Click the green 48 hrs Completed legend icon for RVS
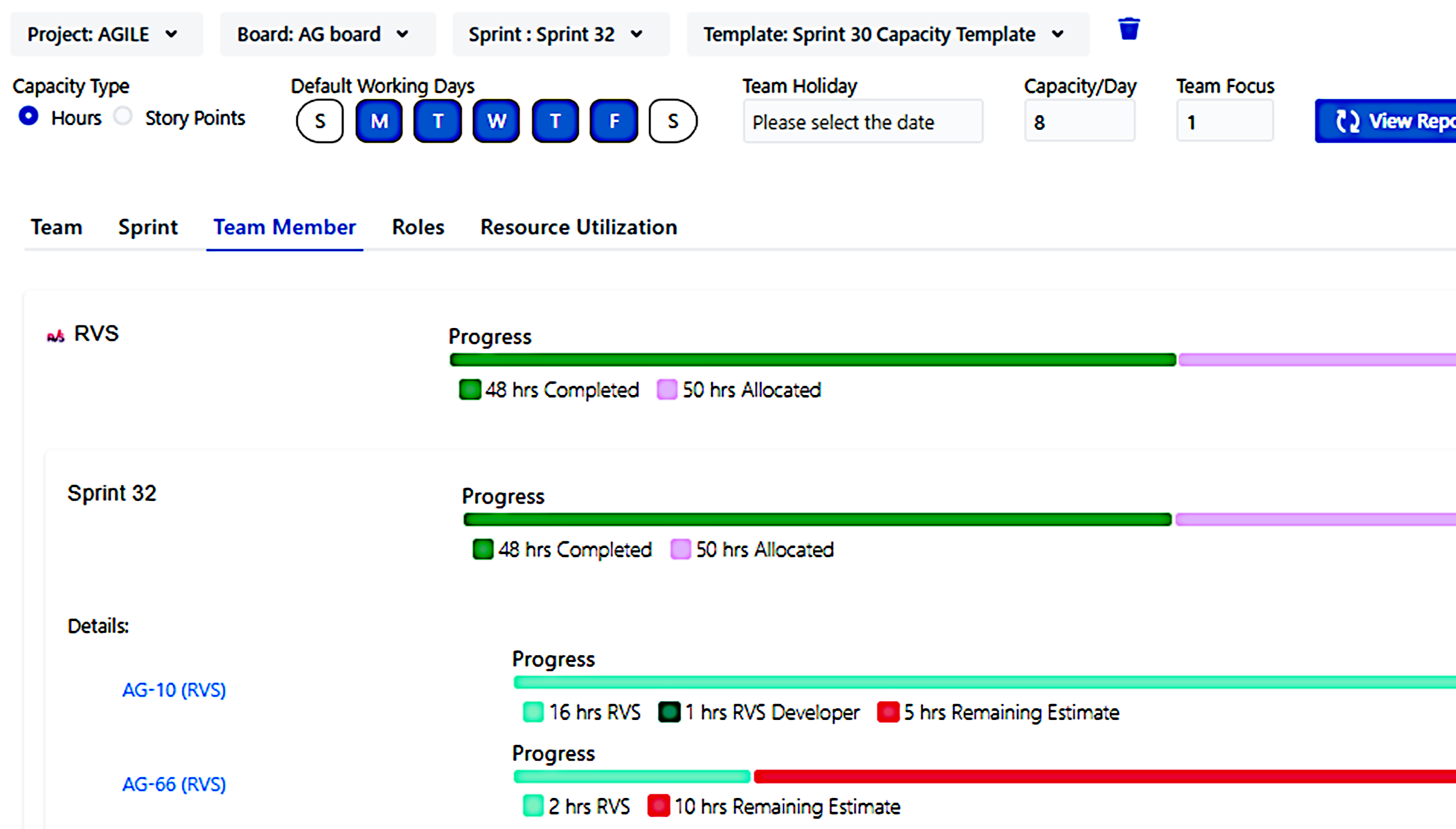Screen dimensions: 1456x829 coord(470,390)
